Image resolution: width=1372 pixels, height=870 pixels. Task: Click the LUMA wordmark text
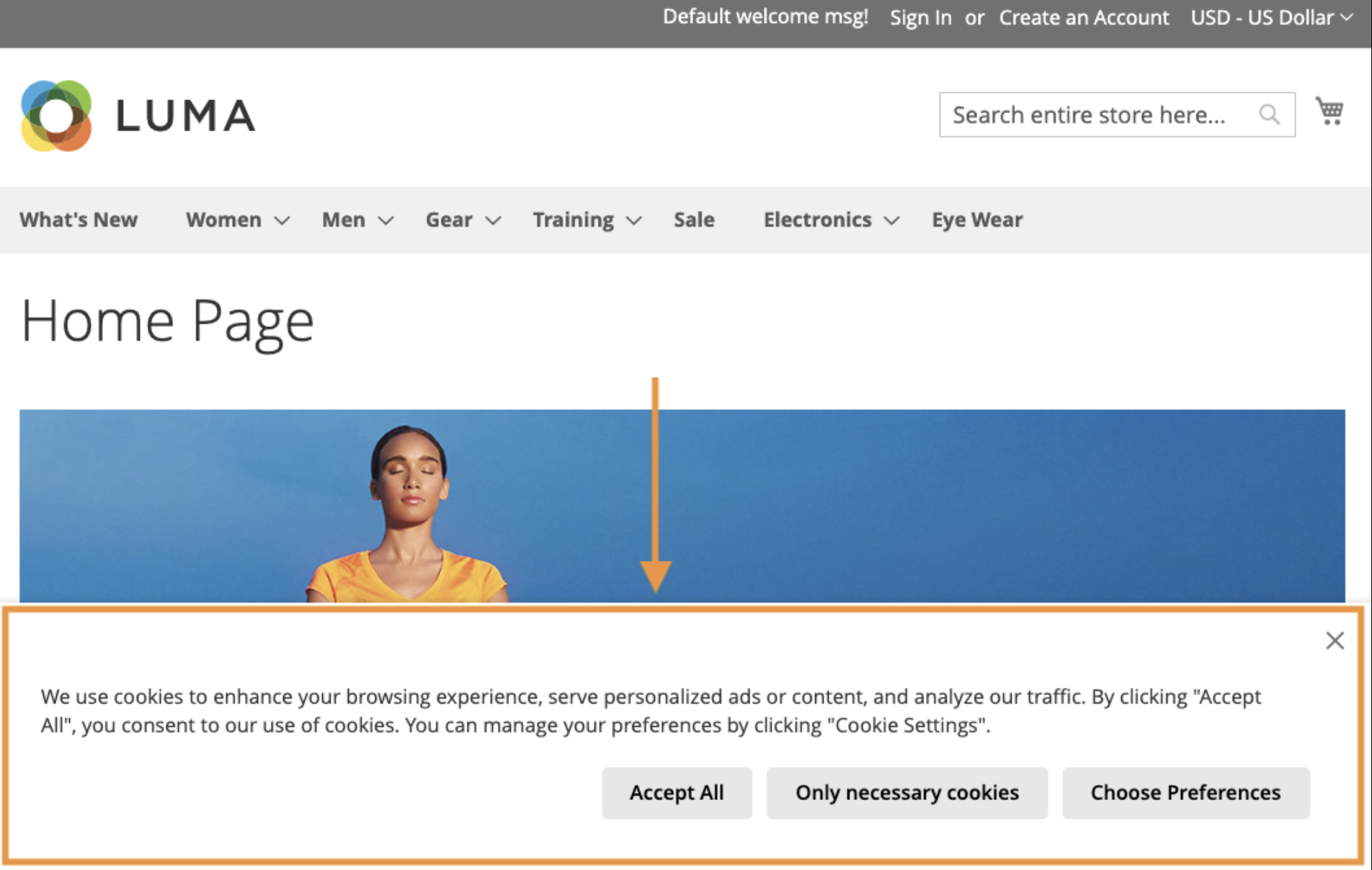tap(186, 116)
